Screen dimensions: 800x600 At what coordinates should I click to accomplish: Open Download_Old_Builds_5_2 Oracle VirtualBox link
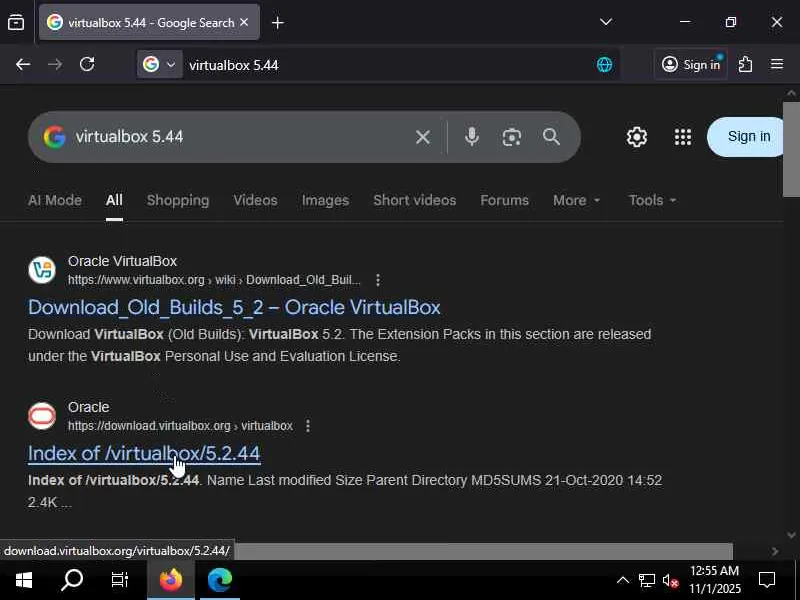click(x=234, y=307)
